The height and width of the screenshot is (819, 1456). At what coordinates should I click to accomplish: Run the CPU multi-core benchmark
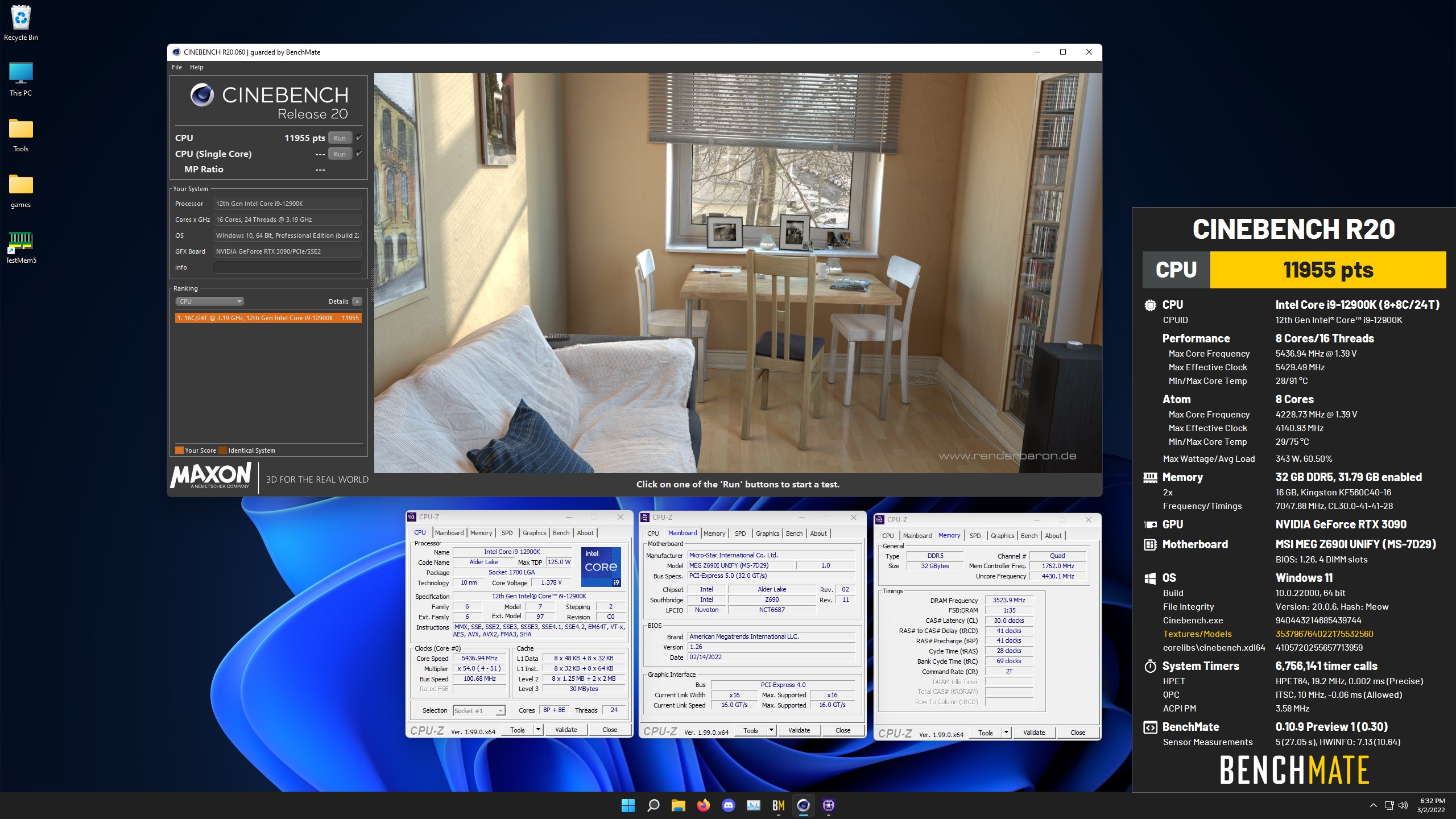[x=340, y=138]
